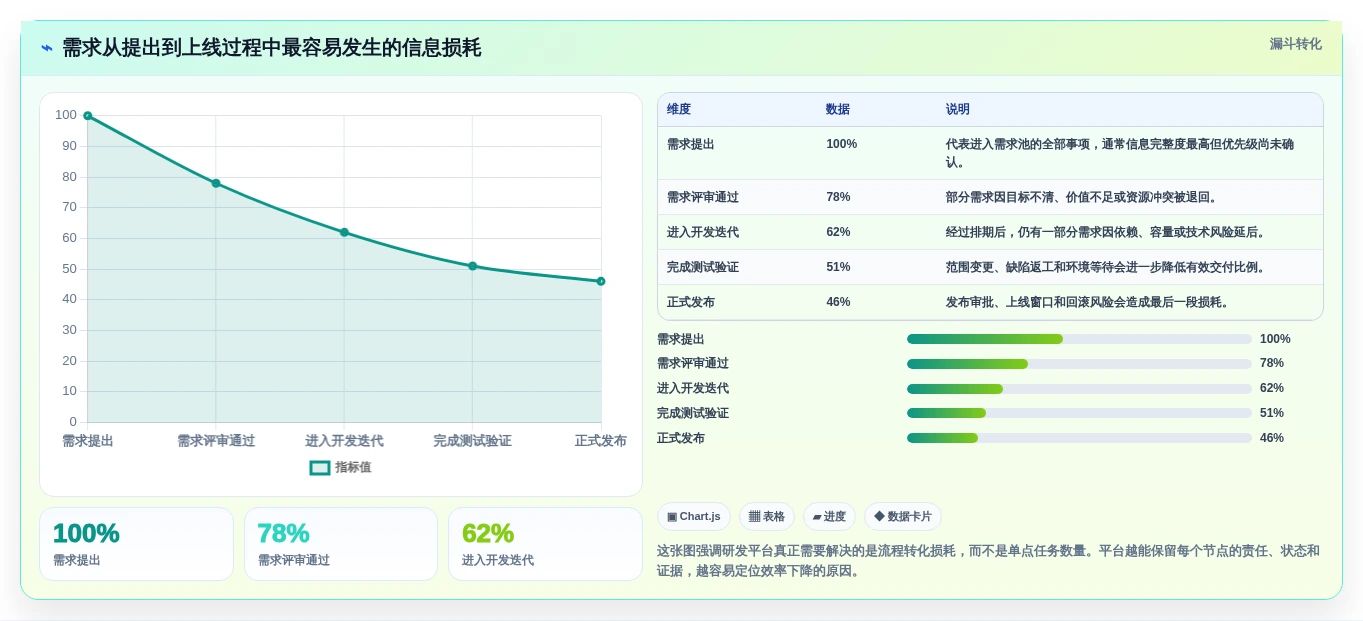Click the 漏斗转化 label
Image resolution: width=1363 pixels, height=621 pixels.
[x=1296, y=44]
